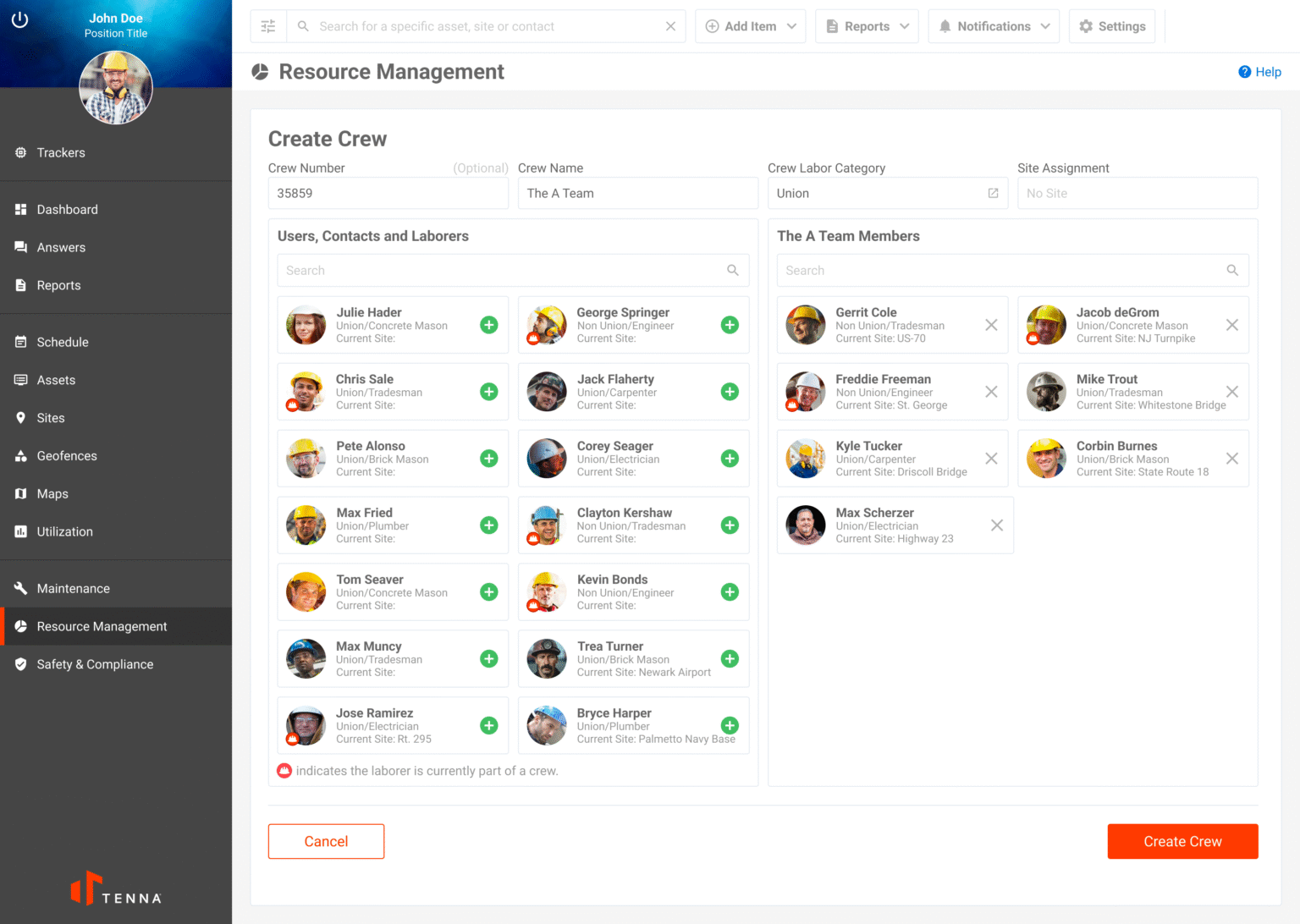Click the Crew Name input field
The width and height of the screenshot is (1300, 924).
tap(637, 193)
